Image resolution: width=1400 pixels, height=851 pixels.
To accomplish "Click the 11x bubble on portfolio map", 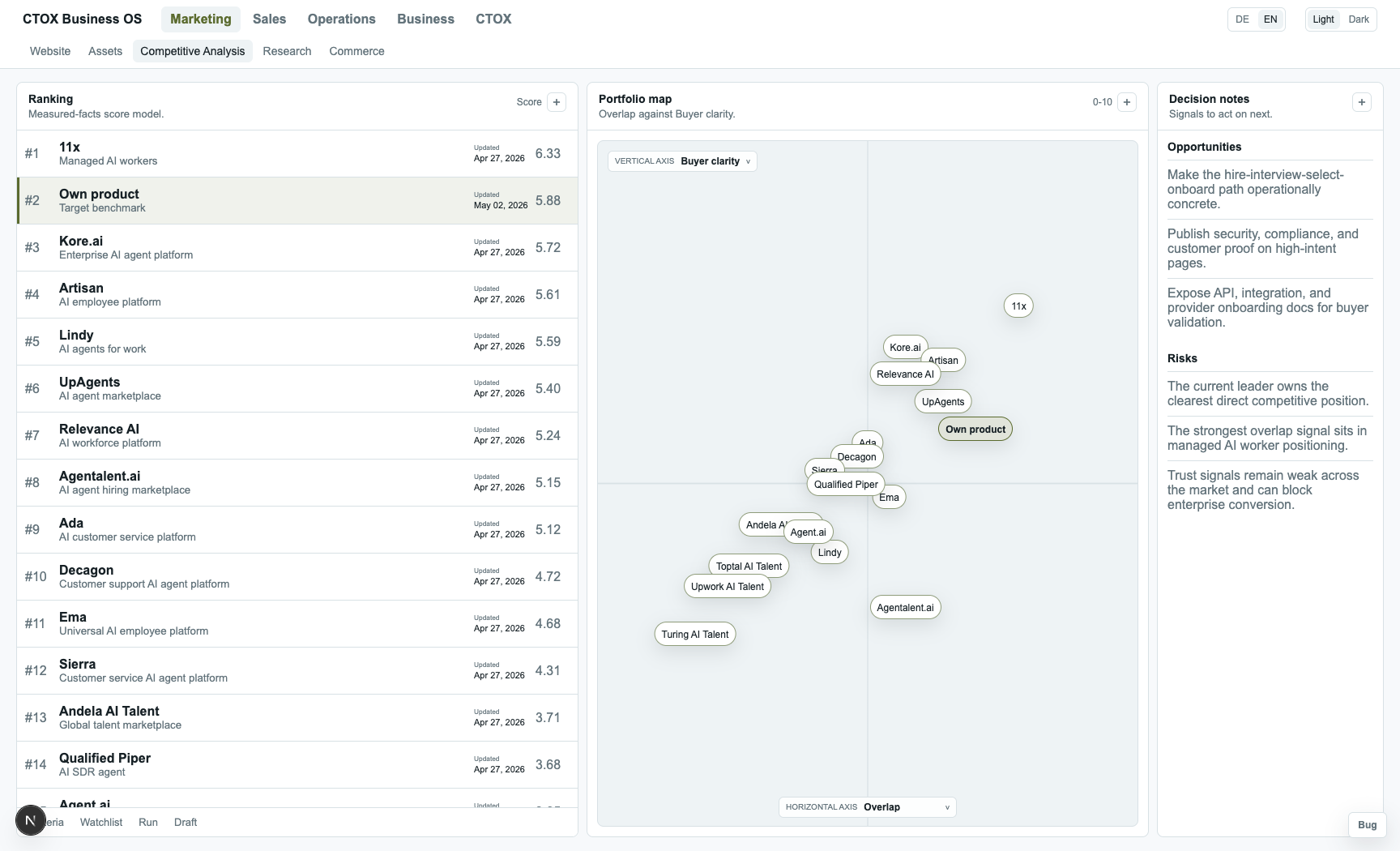I will (x=1018, y=306).
